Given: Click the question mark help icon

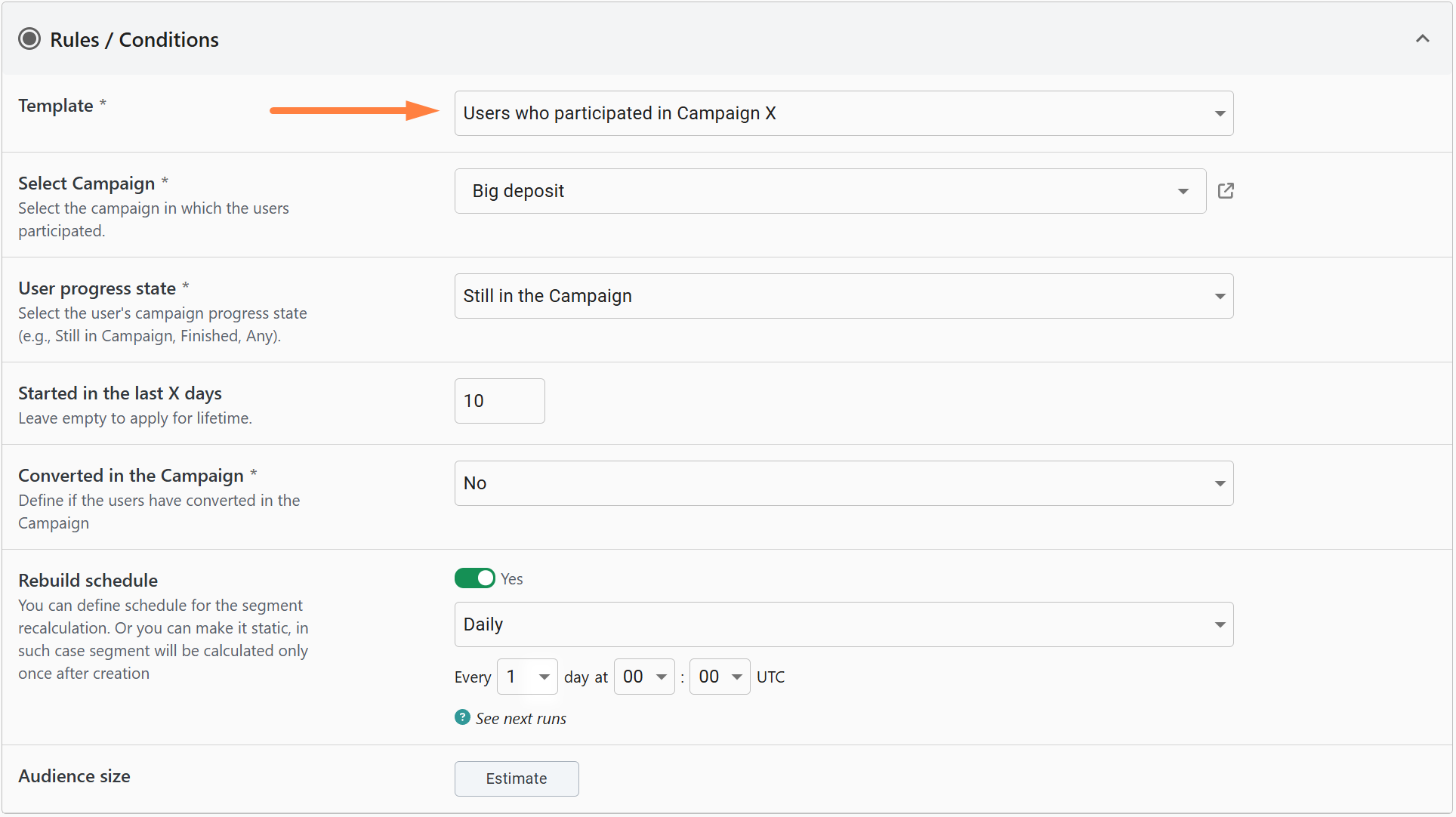Looking at the screenshot, I should [462, 717].
